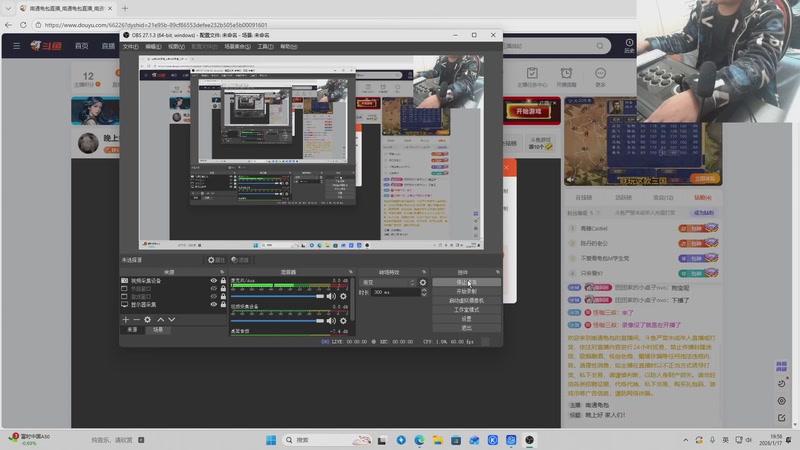Click the transition duration stepper arrows
This screenshot has height=450, width=800.
point(424,292)
